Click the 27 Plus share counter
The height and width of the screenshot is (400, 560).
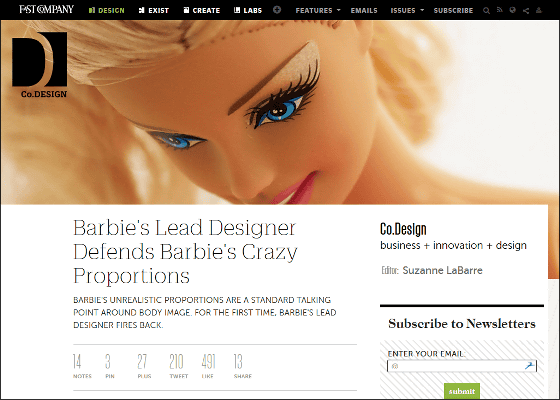click(x=144, y=366)
